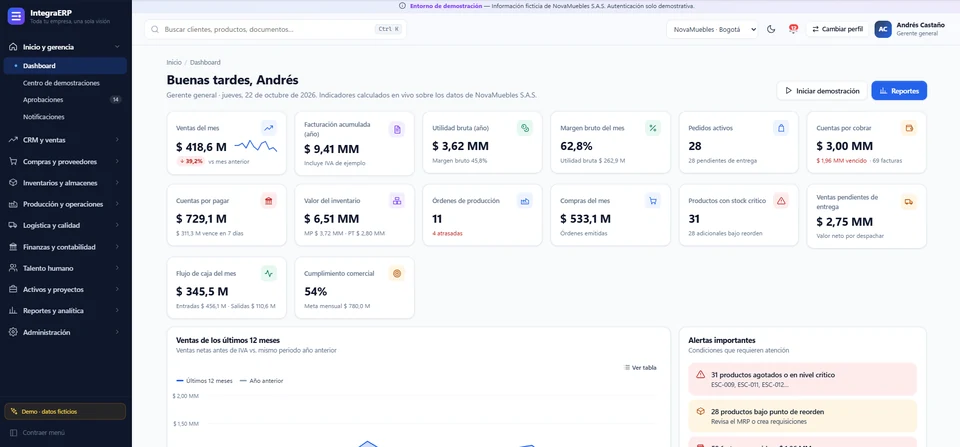Click the Compras y proveedores cart icon
960x447 pixels.
(13, 162)
